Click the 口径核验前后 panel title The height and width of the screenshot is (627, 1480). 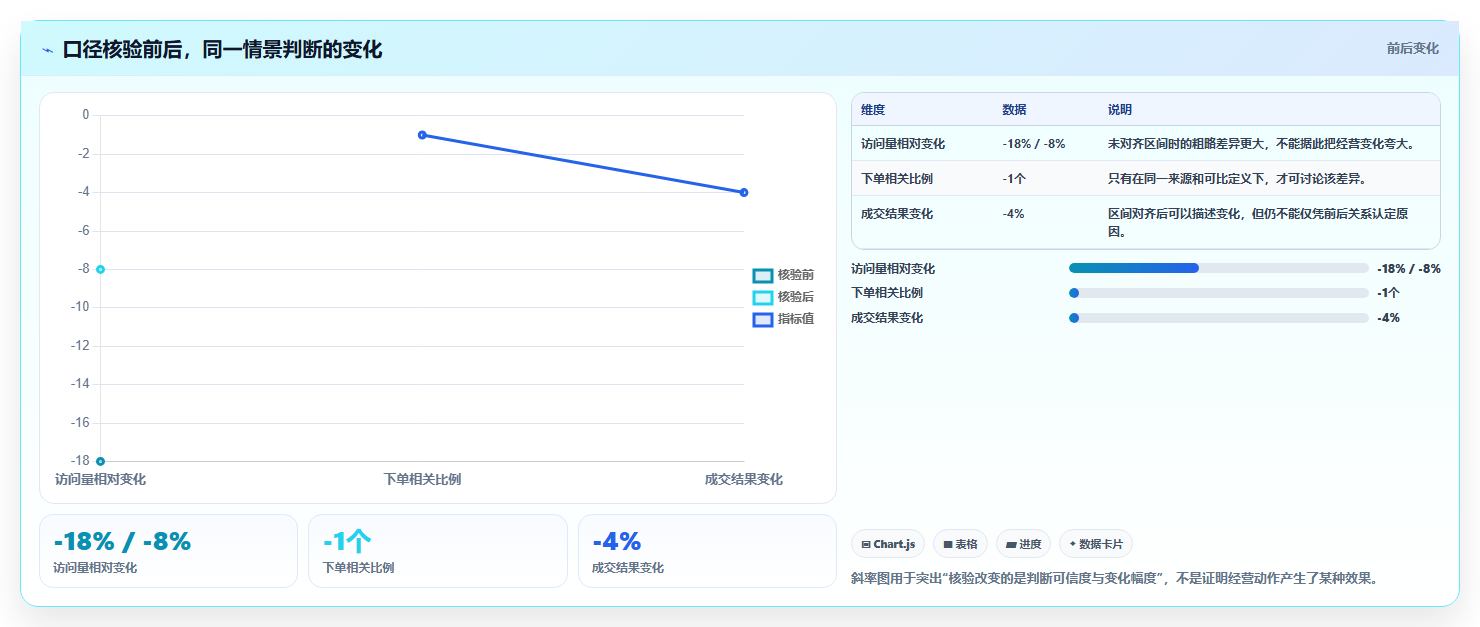222,49
